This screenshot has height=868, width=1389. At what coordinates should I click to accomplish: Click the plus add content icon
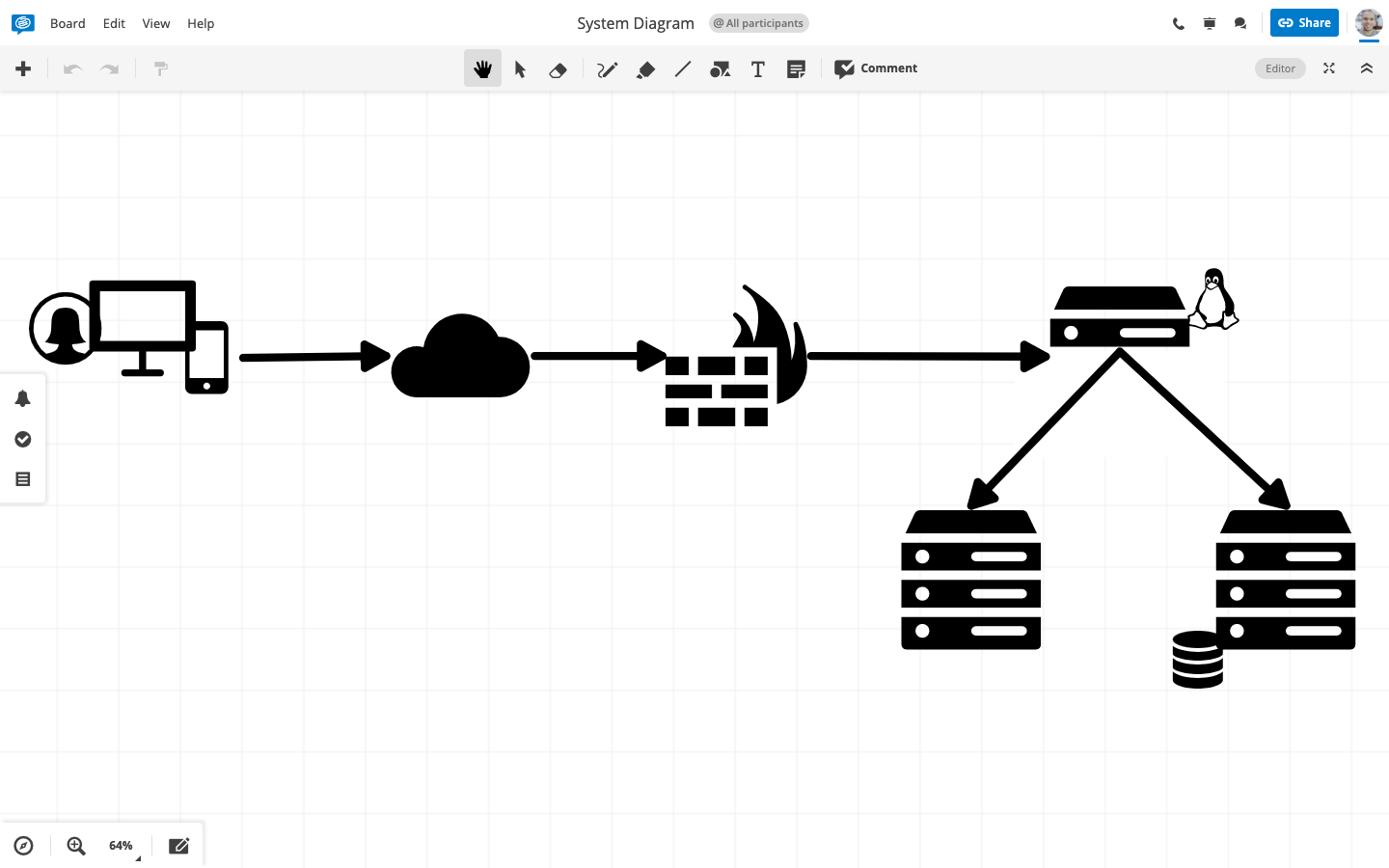(23, 68)
